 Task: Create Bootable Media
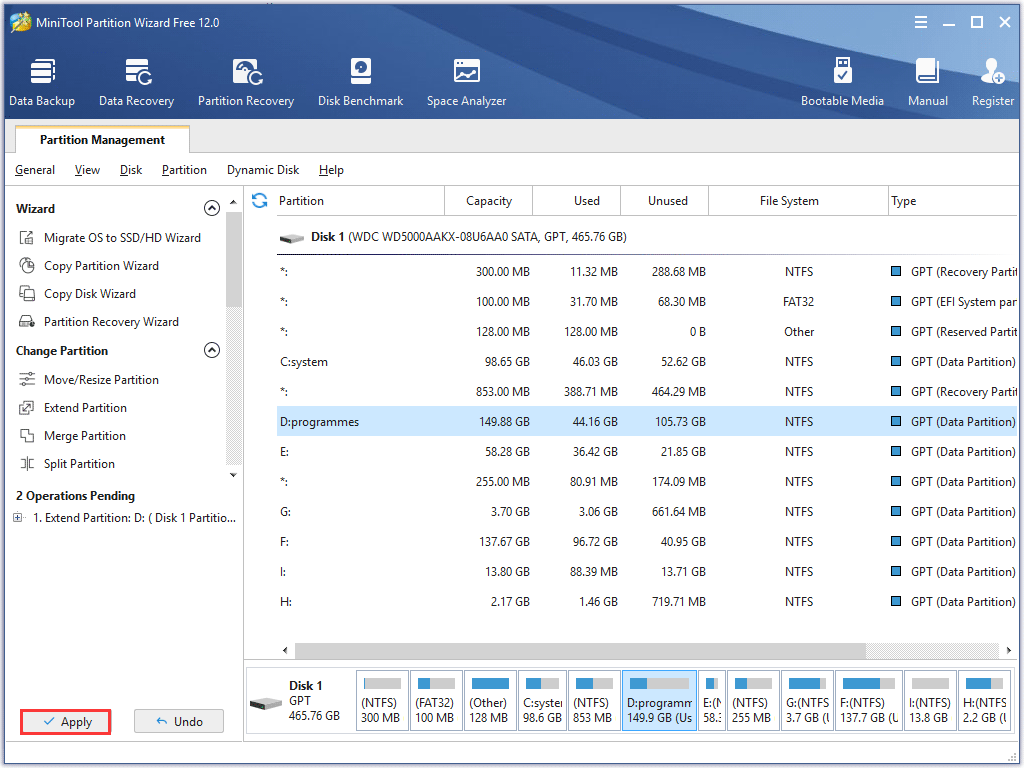pos(842,83)
